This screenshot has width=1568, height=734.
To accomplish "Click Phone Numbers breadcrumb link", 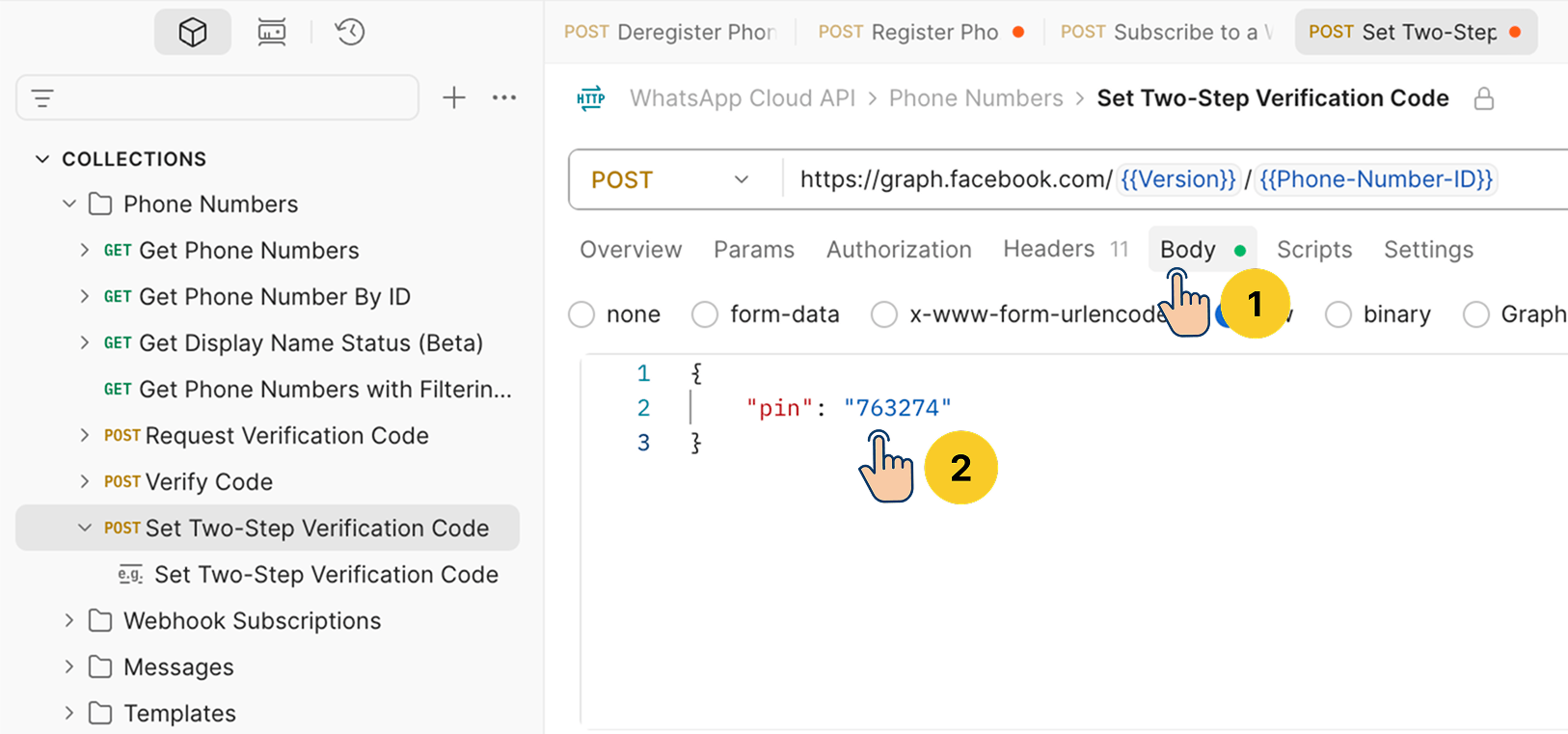I will coord(976,98).
